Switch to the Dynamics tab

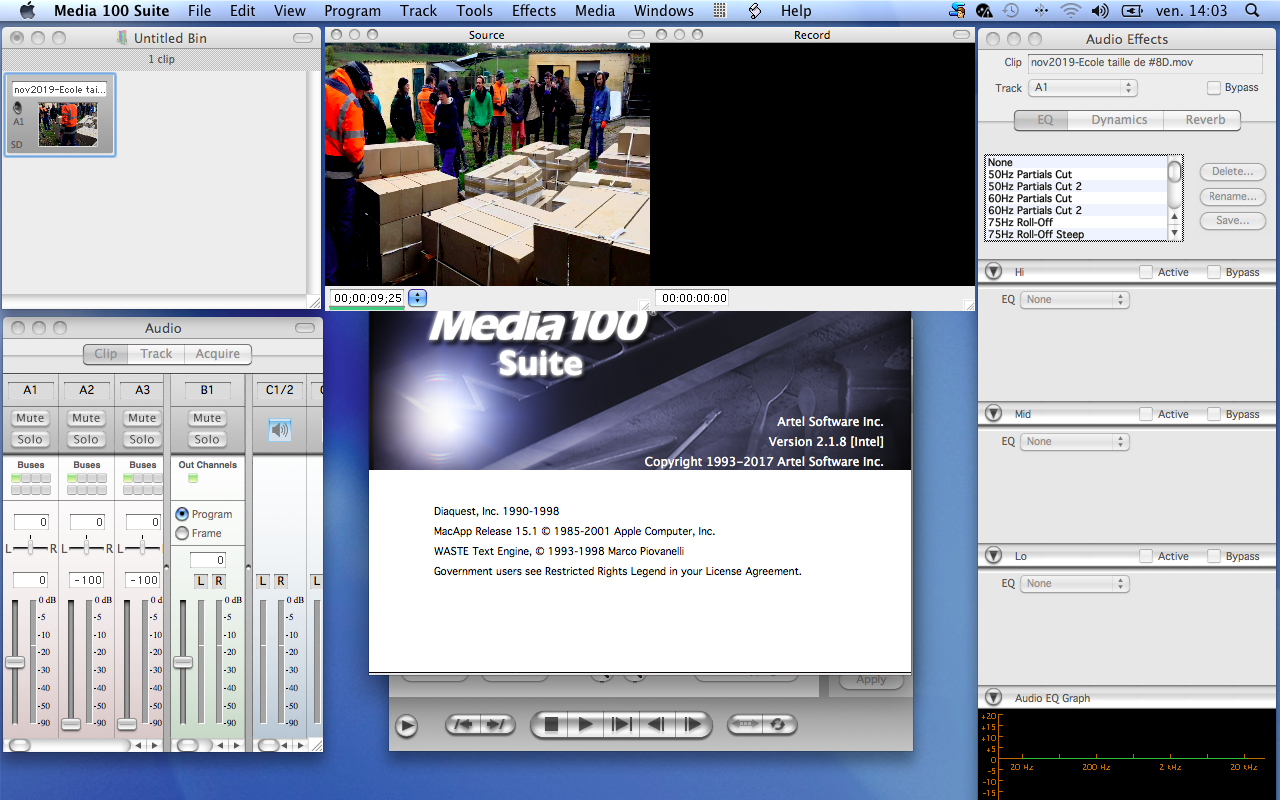[x=1118, y=120]
